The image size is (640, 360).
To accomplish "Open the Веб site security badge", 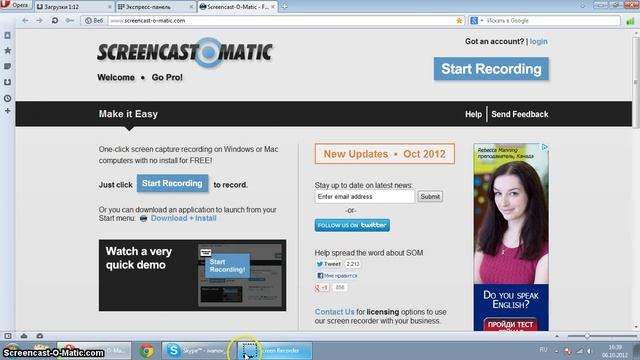I will [x=94, y=20].
